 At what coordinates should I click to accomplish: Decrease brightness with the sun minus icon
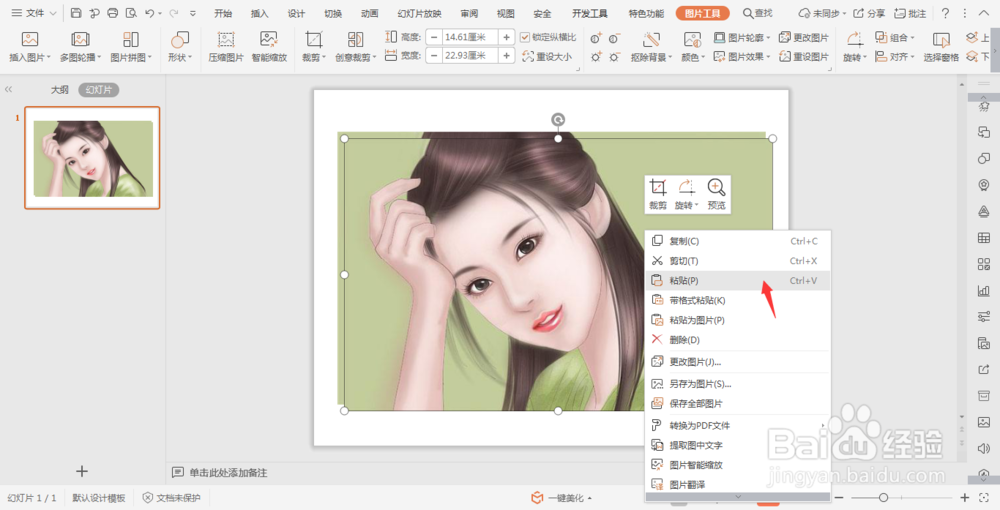(x=614, y=57)
